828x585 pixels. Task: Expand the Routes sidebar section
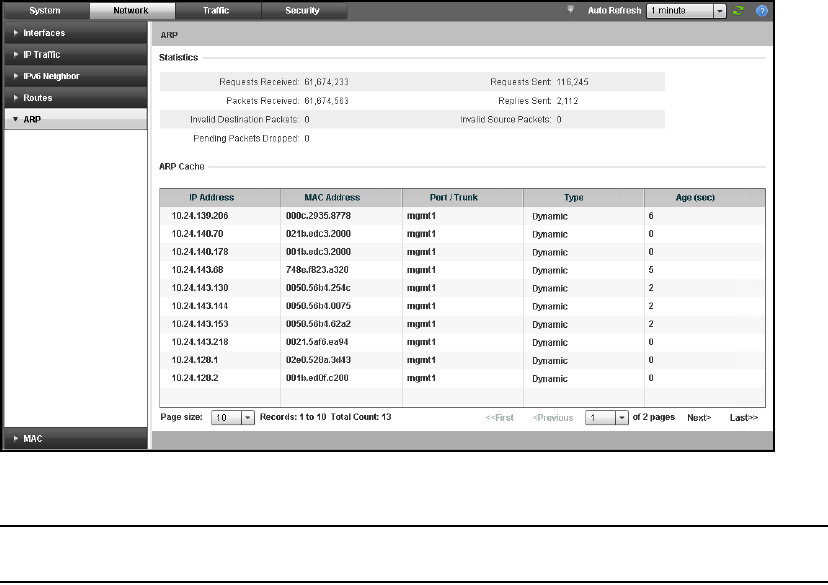point(75,98)
